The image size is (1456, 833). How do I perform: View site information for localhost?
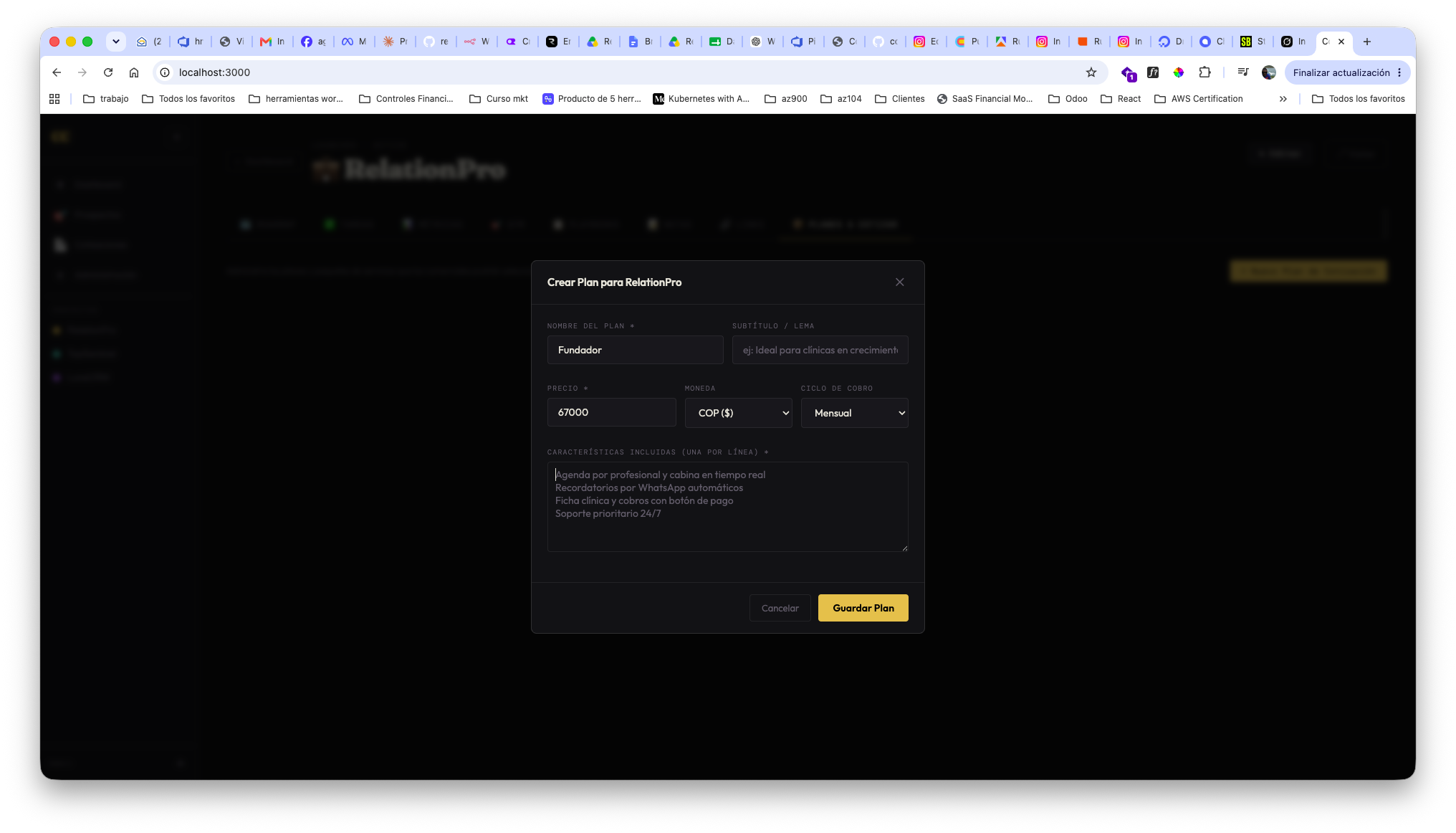165,72
